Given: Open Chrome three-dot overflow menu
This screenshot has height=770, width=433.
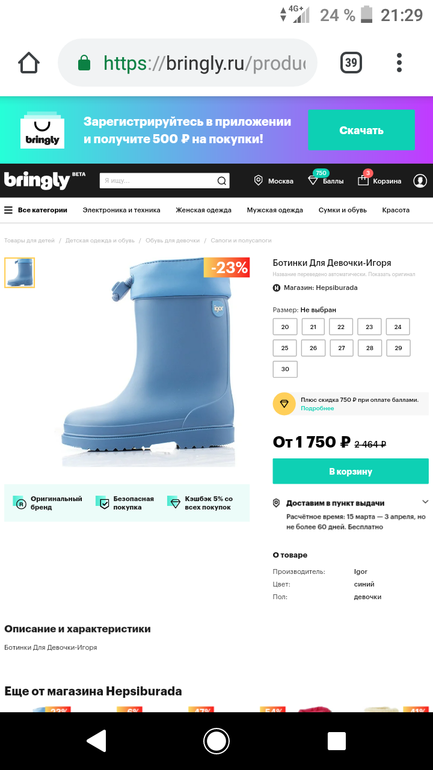Looking at the screenshot, I should point(399,63).
